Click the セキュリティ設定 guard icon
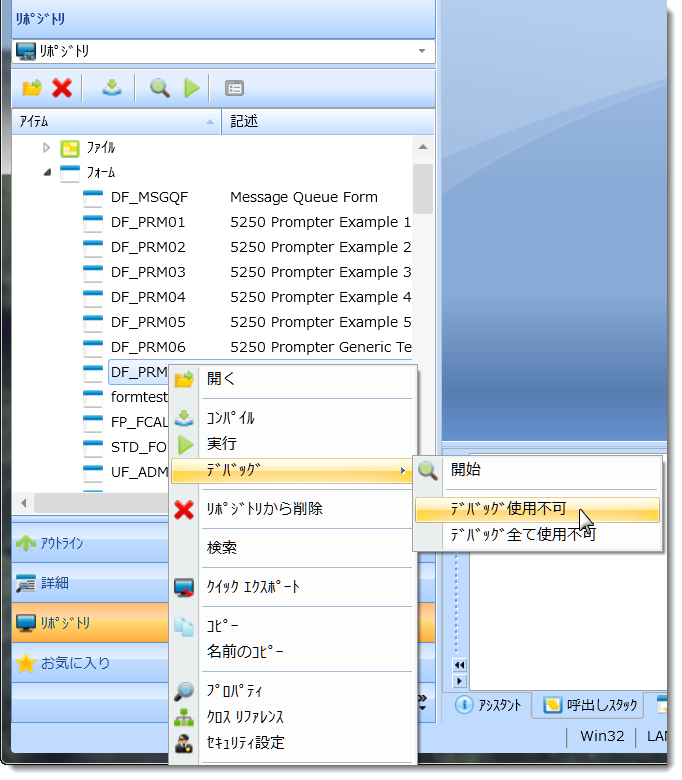Screen dimensions: 682x780 (184, 743)
